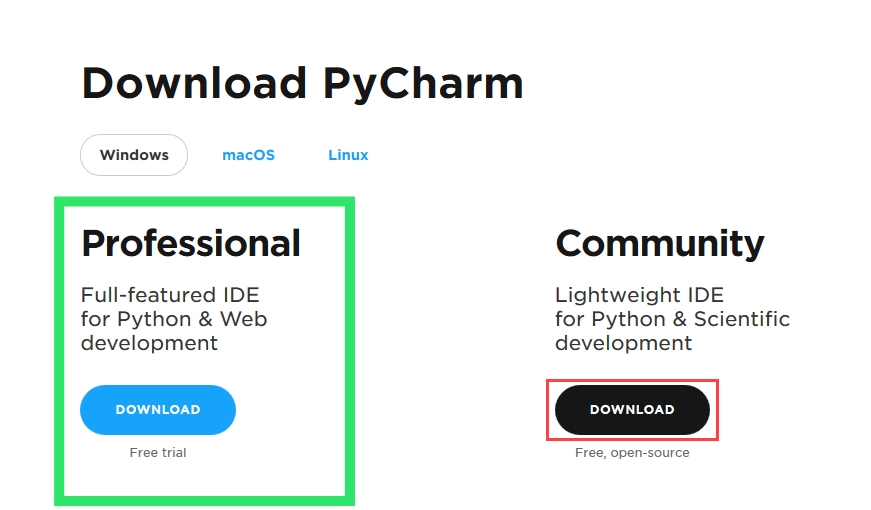This screenshot has width=871, height=510.
Task: Click the blue Professional Download button
Action: pos(158,410)
